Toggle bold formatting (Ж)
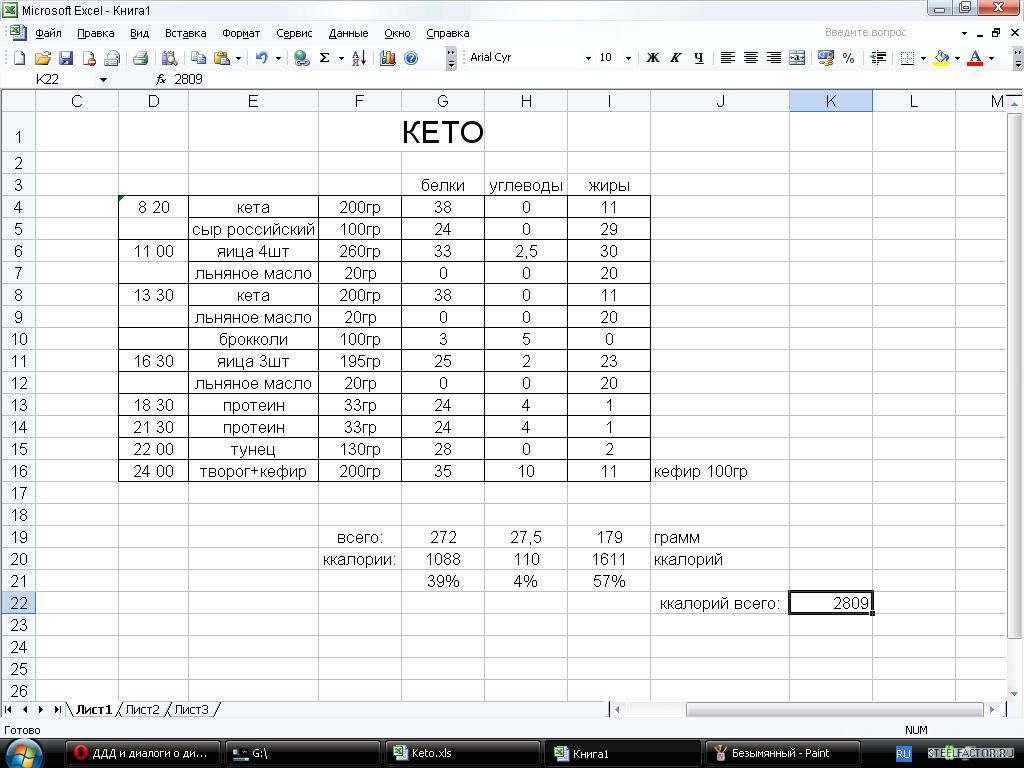Screen dimensions: 1024x768 coord(653,58)
